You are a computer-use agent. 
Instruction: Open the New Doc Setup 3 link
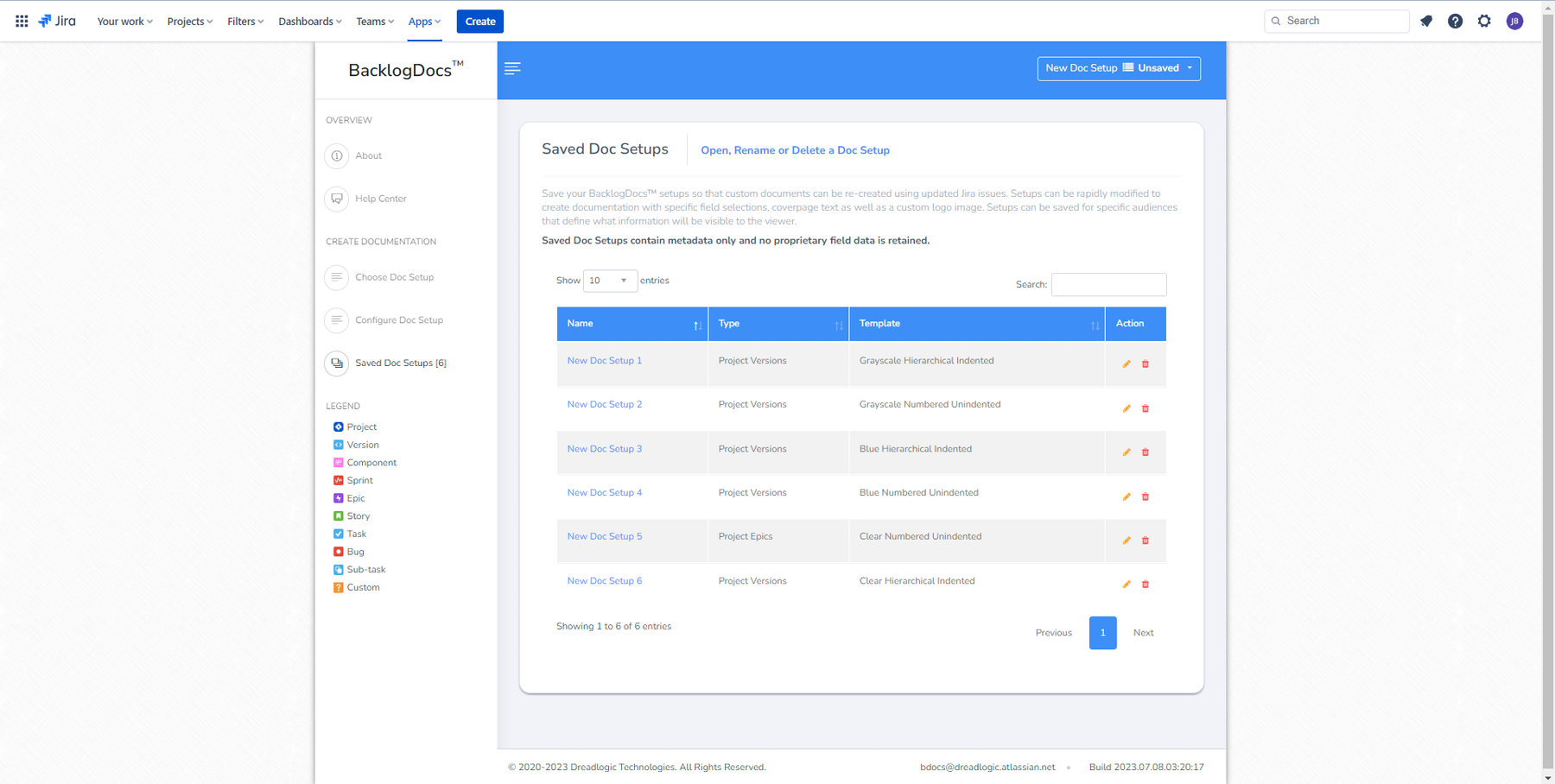pyautogui.click(x=605, y=449)
